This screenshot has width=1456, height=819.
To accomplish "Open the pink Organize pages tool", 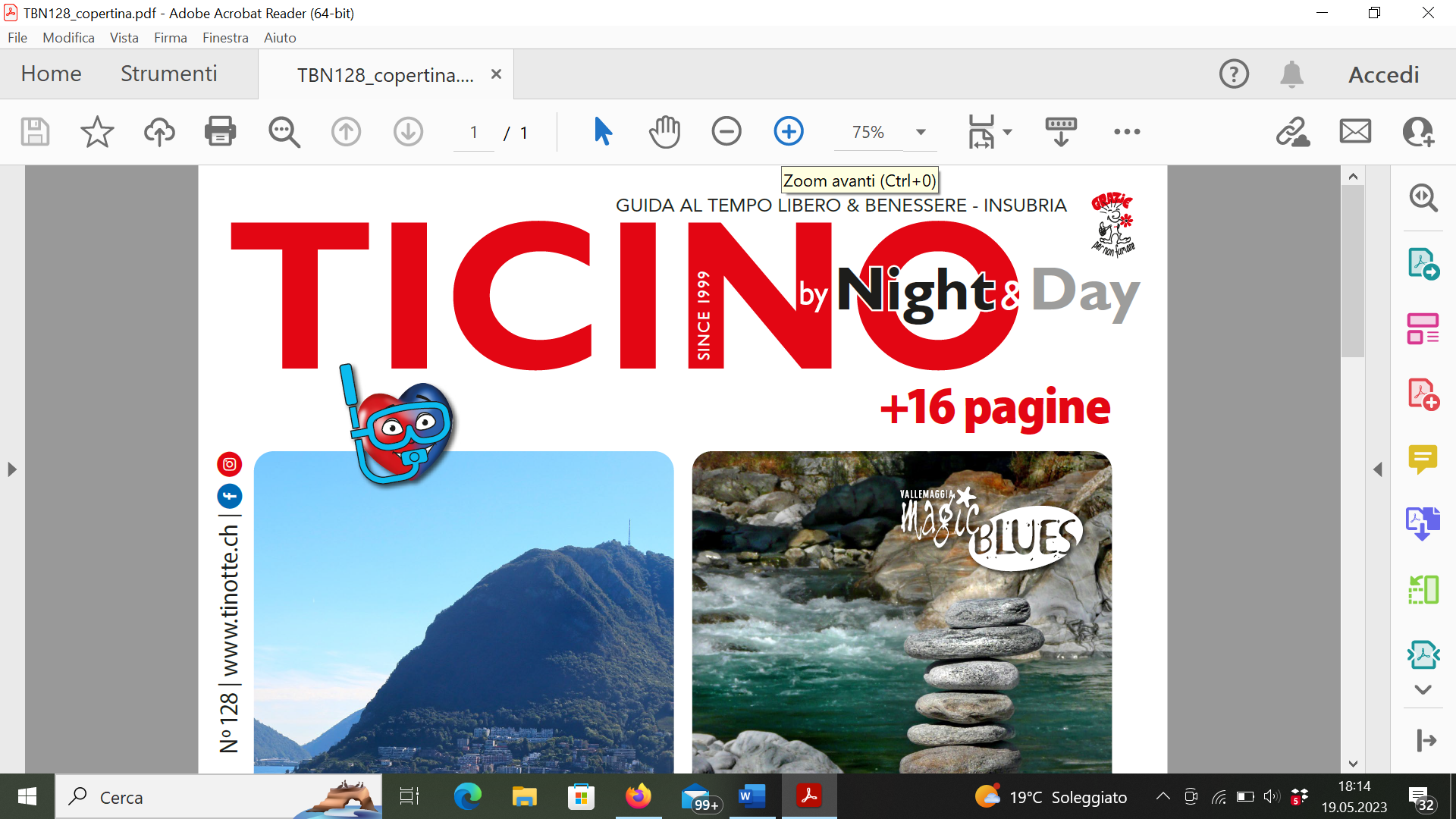I will (1423, 329).
